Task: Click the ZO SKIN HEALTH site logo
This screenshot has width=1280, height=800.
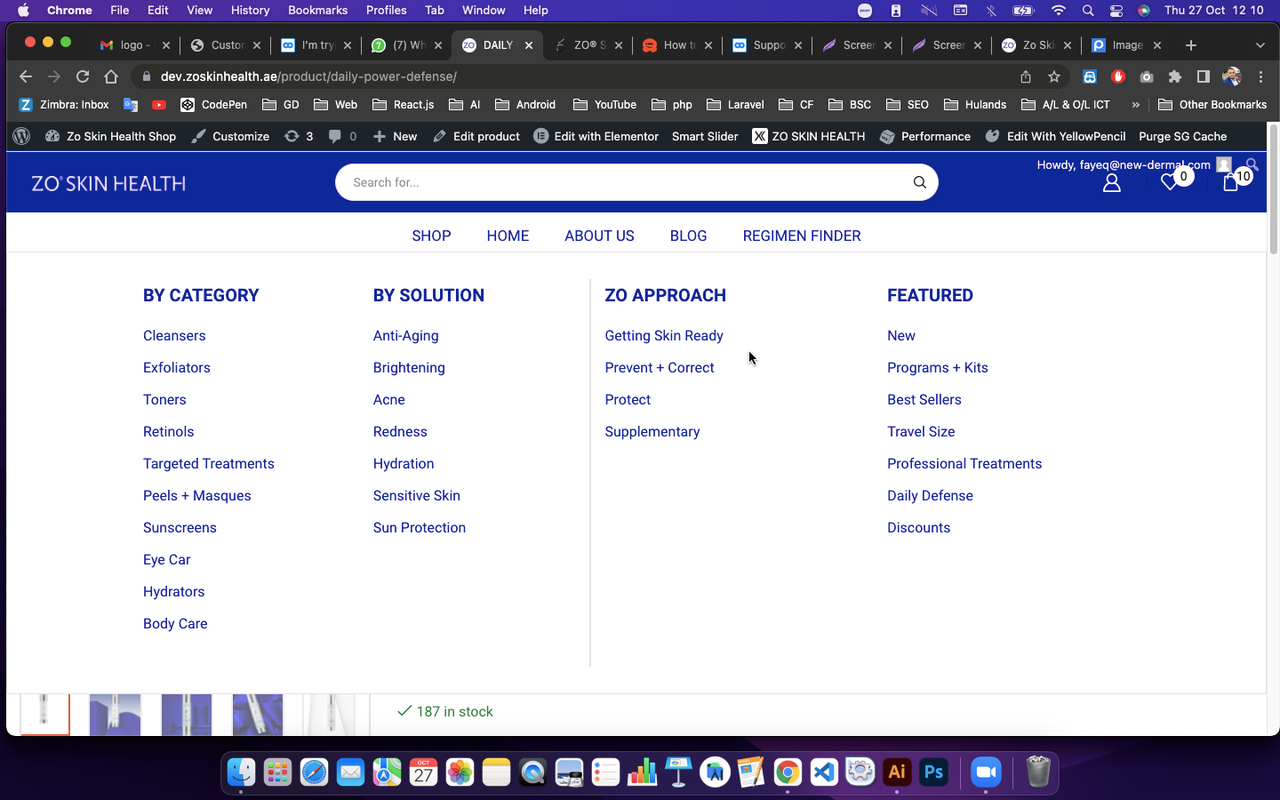Action: pos(108,183)
